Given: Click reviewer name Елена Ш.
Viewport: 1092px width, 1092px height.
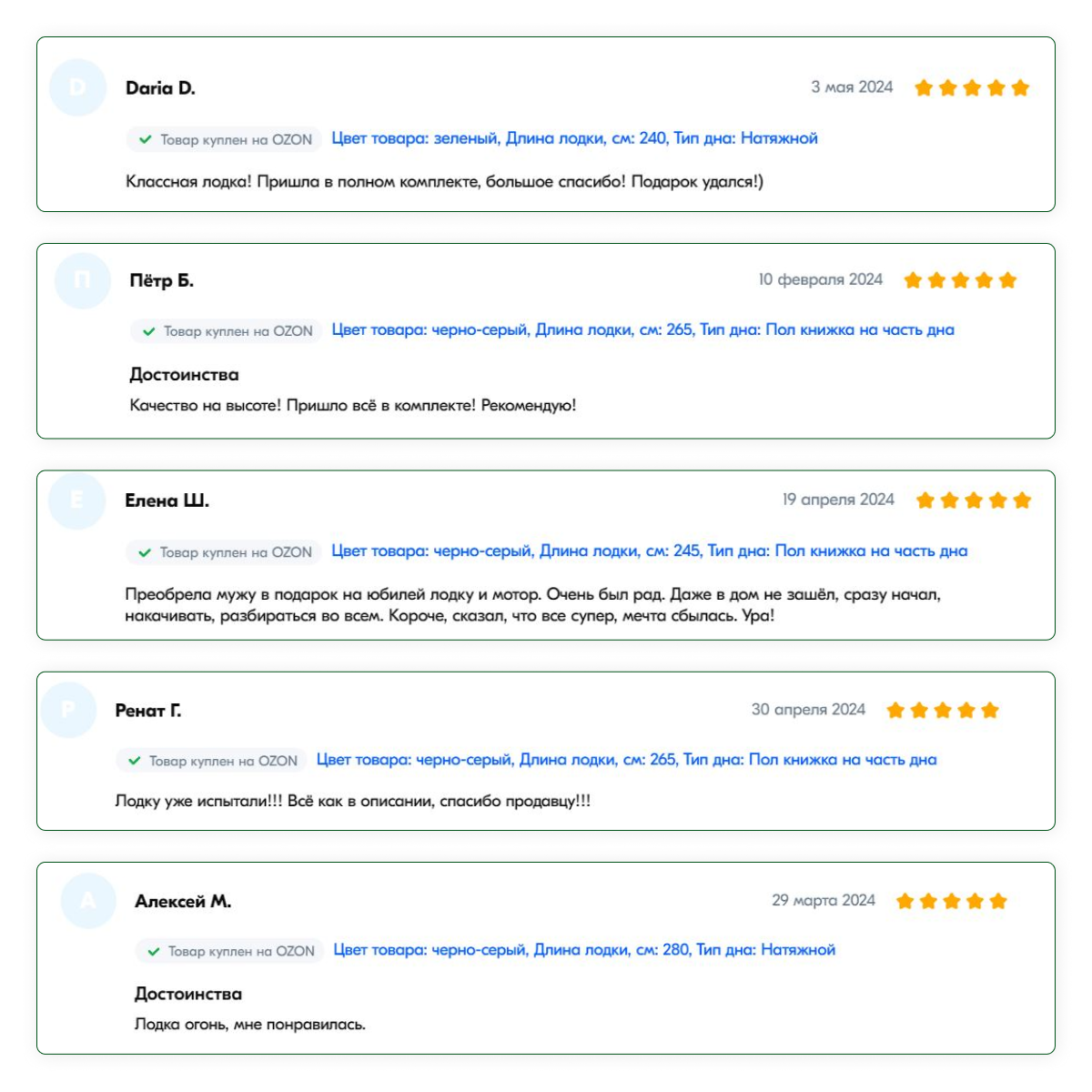Looking at the screenshot, I should pyautogui.click(x=167, y=500).
